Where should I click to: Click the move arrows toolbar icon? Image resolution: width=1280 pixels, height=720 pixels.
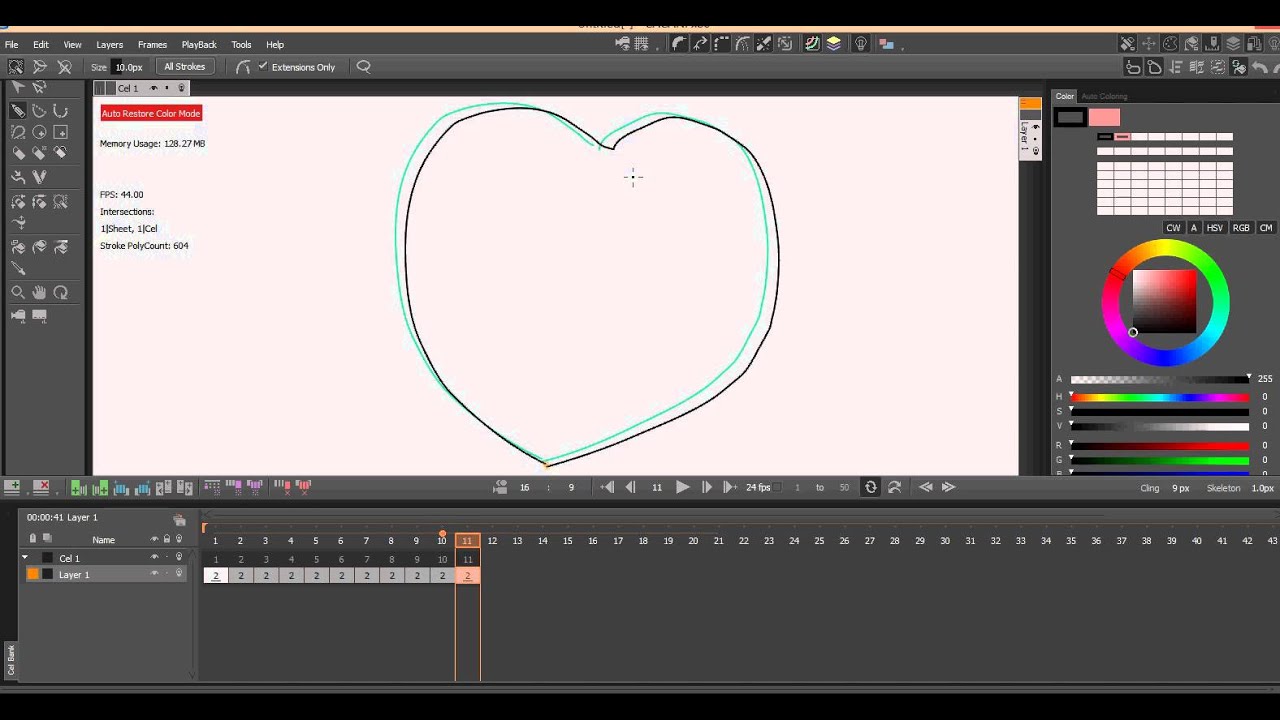coord(1149,44)
